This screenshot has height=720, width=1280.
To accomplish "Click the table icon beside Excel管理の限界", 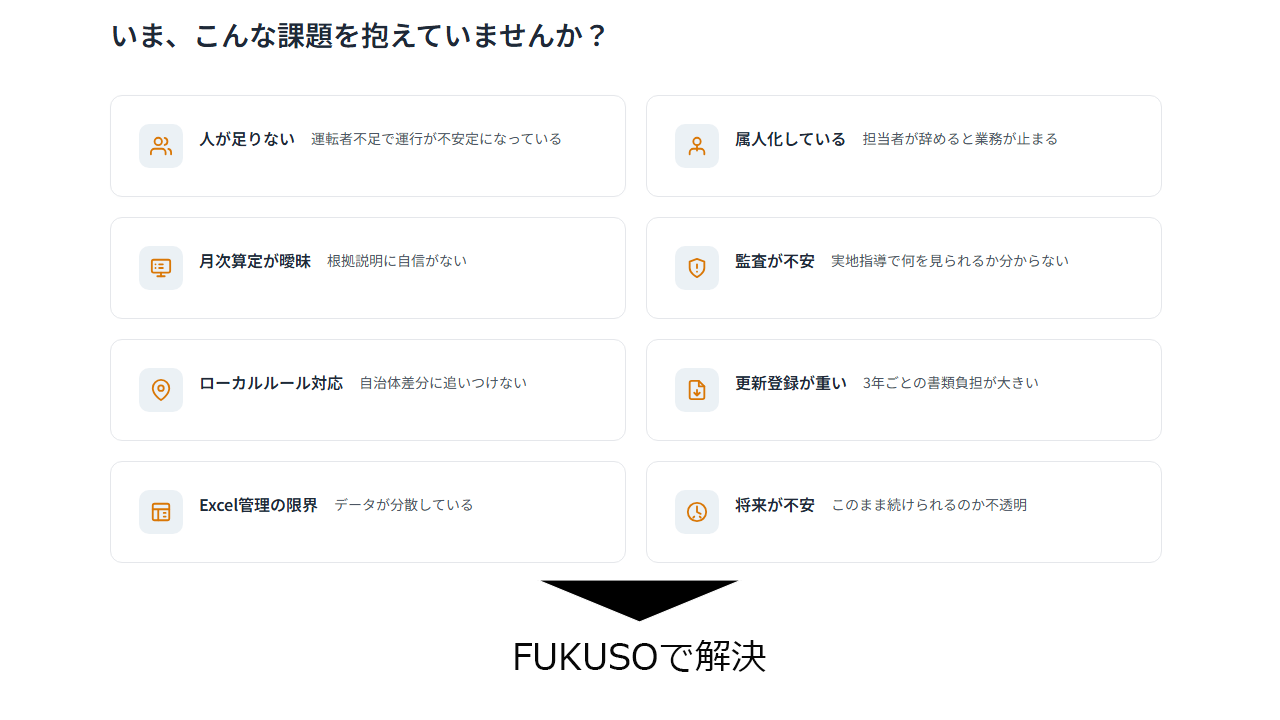I will click(160, 512).
